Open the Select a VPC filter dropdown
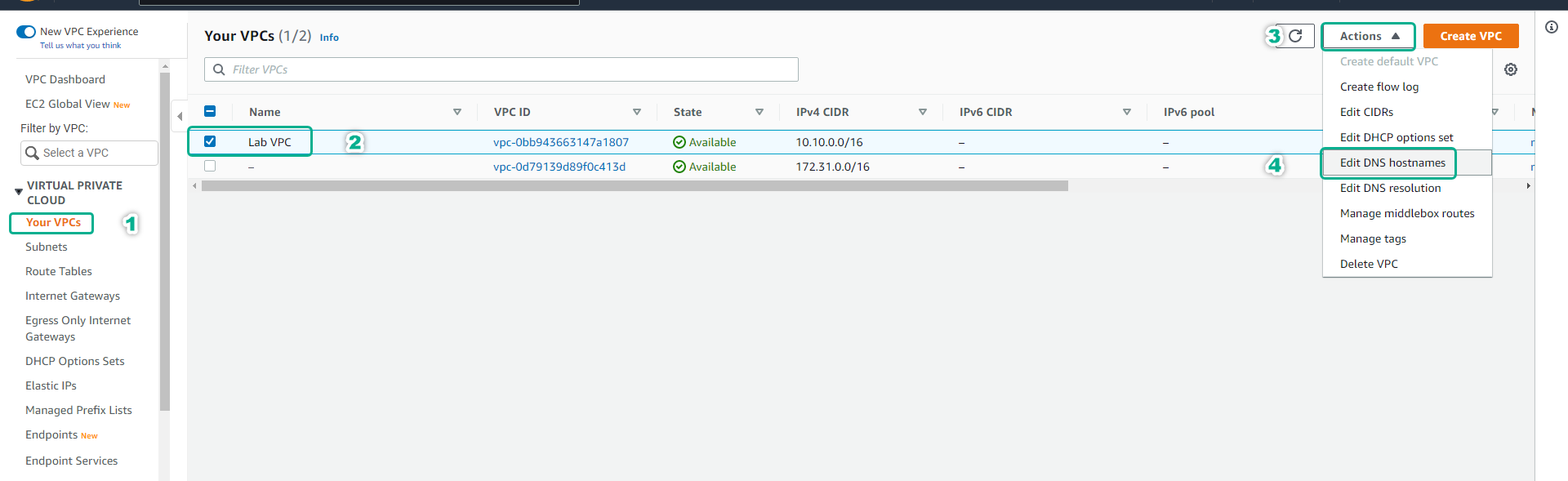Image resolution: width=1568 pixels, height=481 pixels. (89, 153)
